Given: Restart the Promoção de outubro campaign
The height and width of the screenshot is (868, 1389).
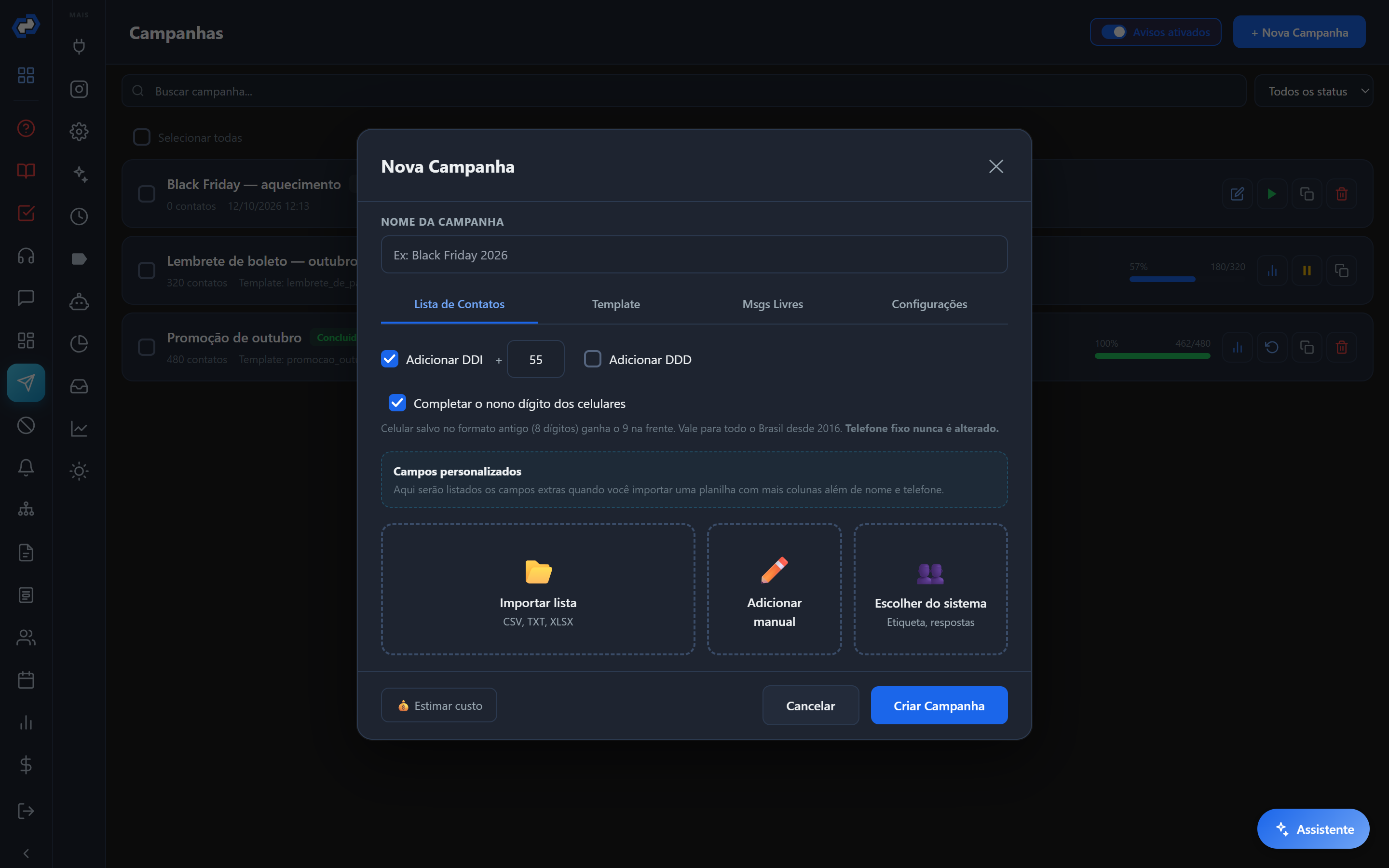Looking at the screenshot, I should click(x=1272, y=347).
